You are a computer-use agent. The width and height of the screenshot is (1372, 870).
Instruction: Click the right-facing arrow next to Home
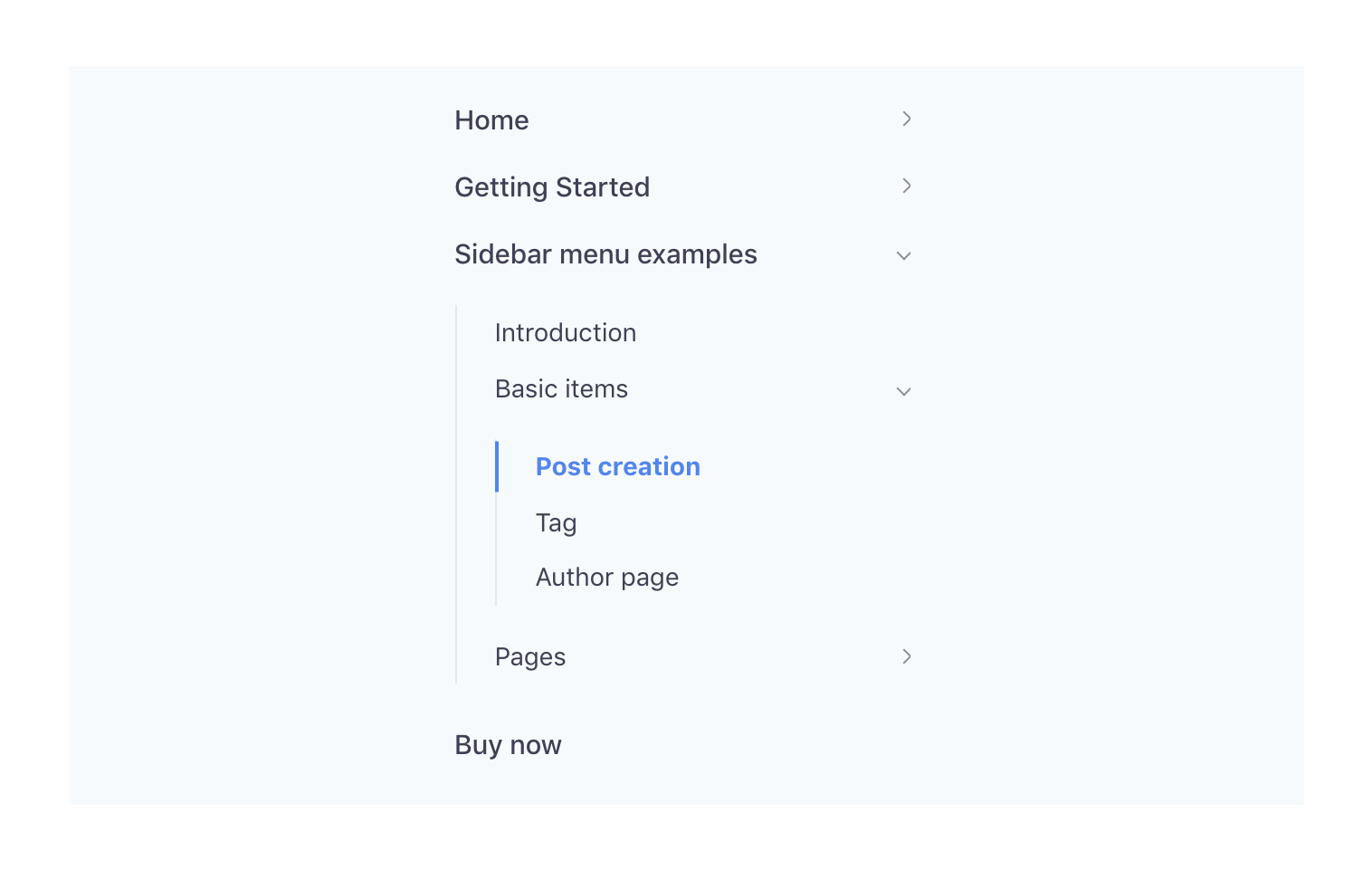(906, 119)
